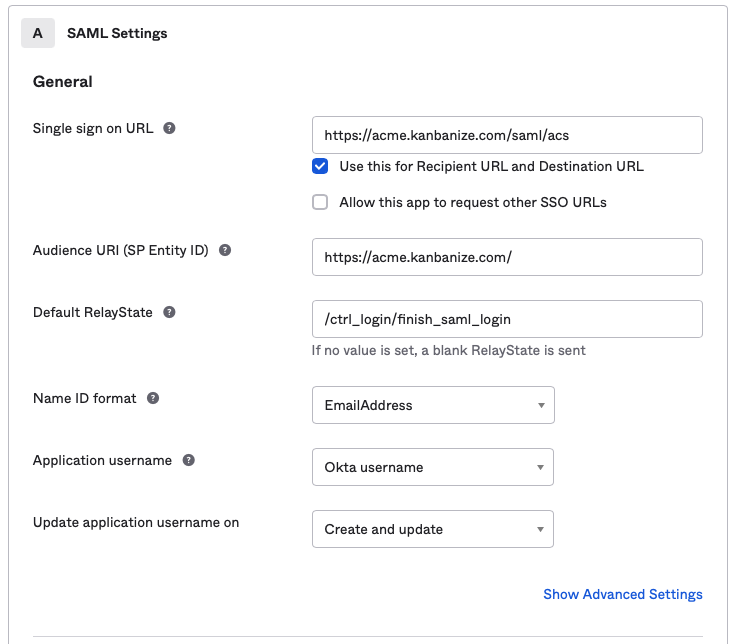Expand Application username dropdown showing Okta username
The image size is (740, 644).
(433, 467)
